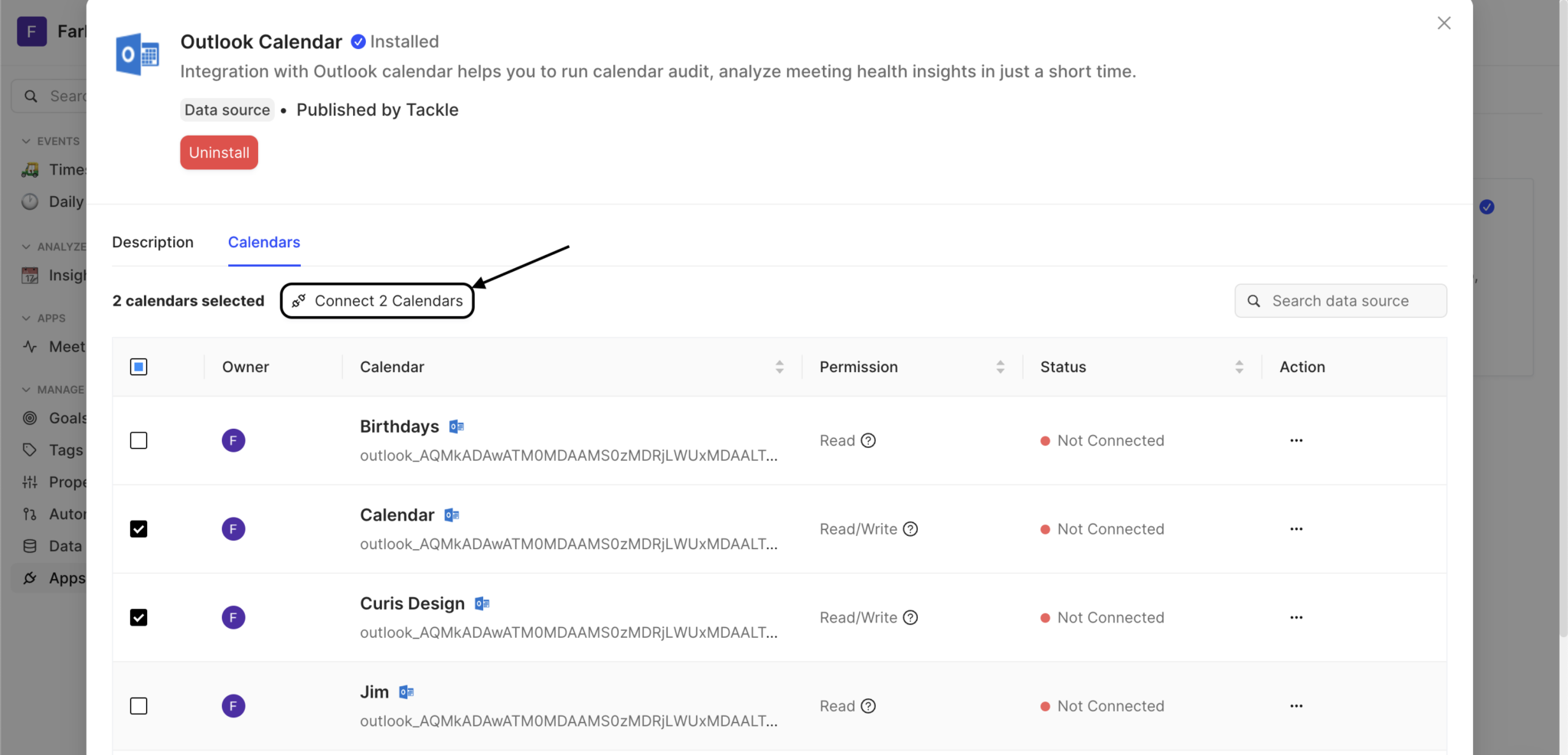Screen dimensions: 1568x755
Task: Check the Birthdays calendar checkbox
Action: [139, 440]
